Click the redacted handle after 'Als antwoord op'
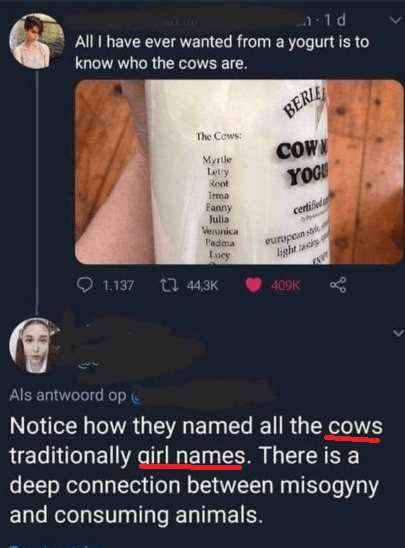405x548 pixels. 203,394
